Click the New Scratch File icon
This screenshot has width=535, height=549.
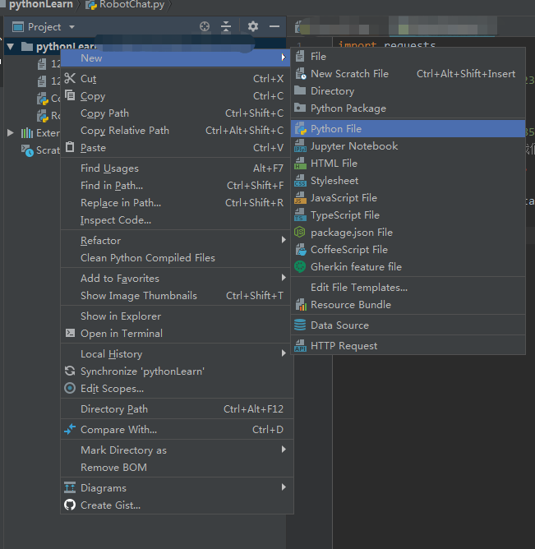pyautogui.click(x=300, y=74)
